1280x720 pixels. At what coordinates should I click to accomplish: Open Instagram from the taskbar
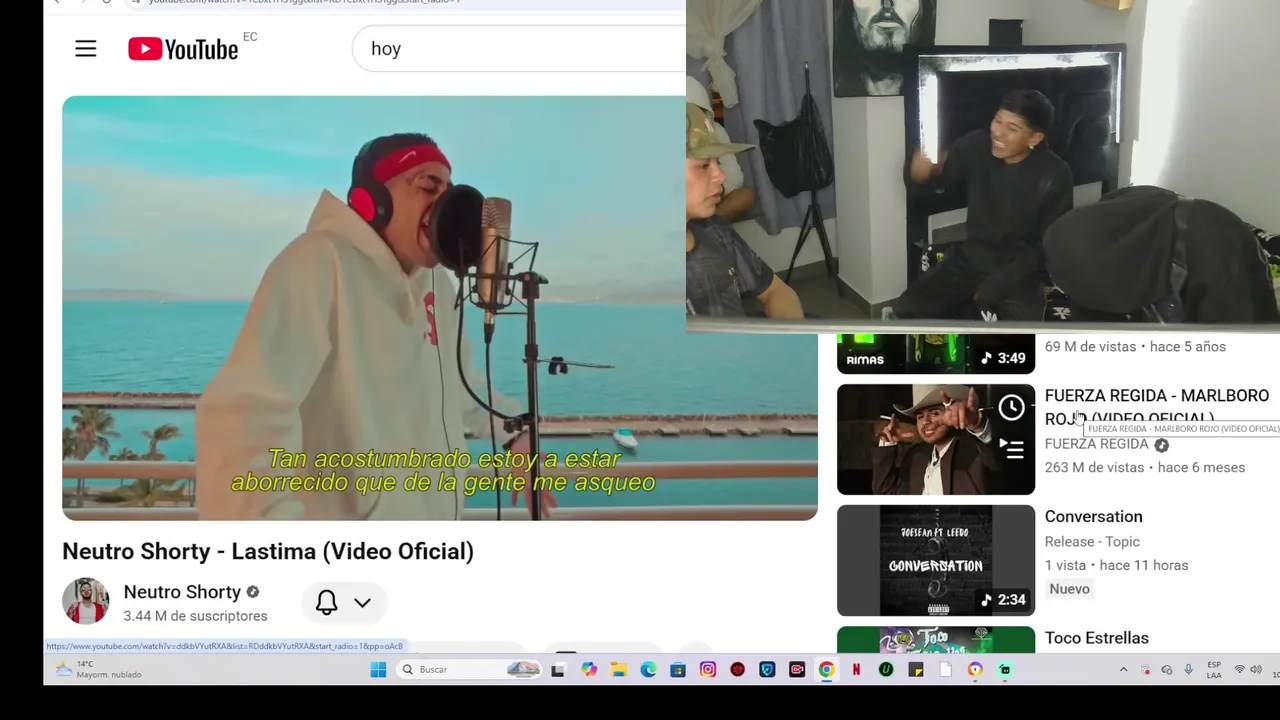pyautogui.click(x=708, y=670)
